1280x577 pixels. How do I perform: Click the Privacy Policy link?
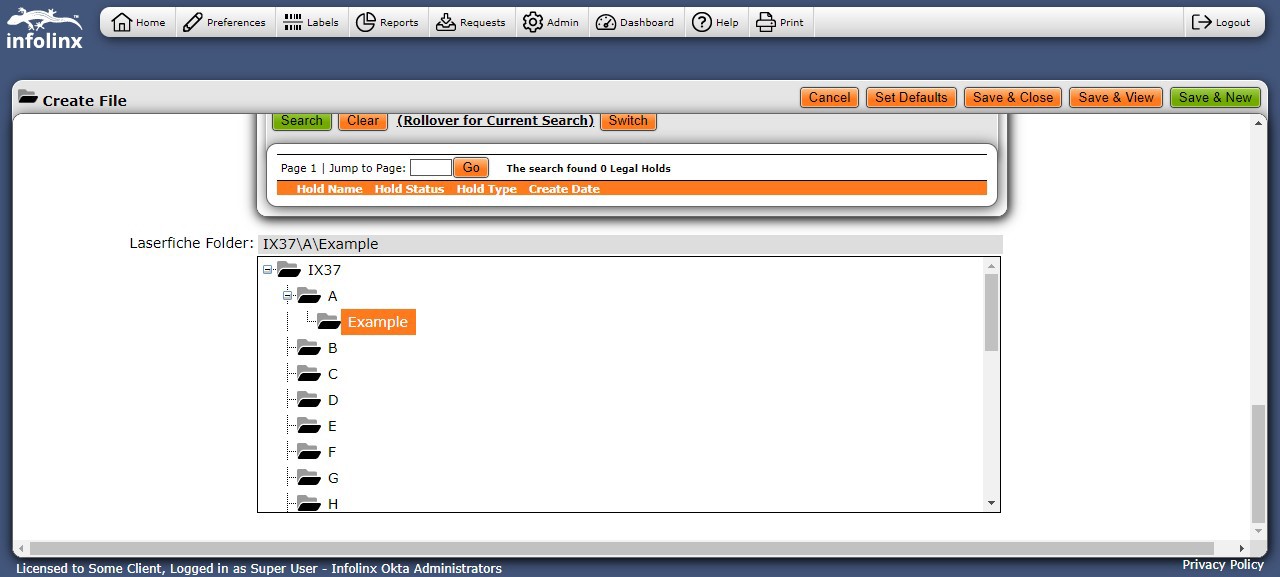(x=1222, y=565)
